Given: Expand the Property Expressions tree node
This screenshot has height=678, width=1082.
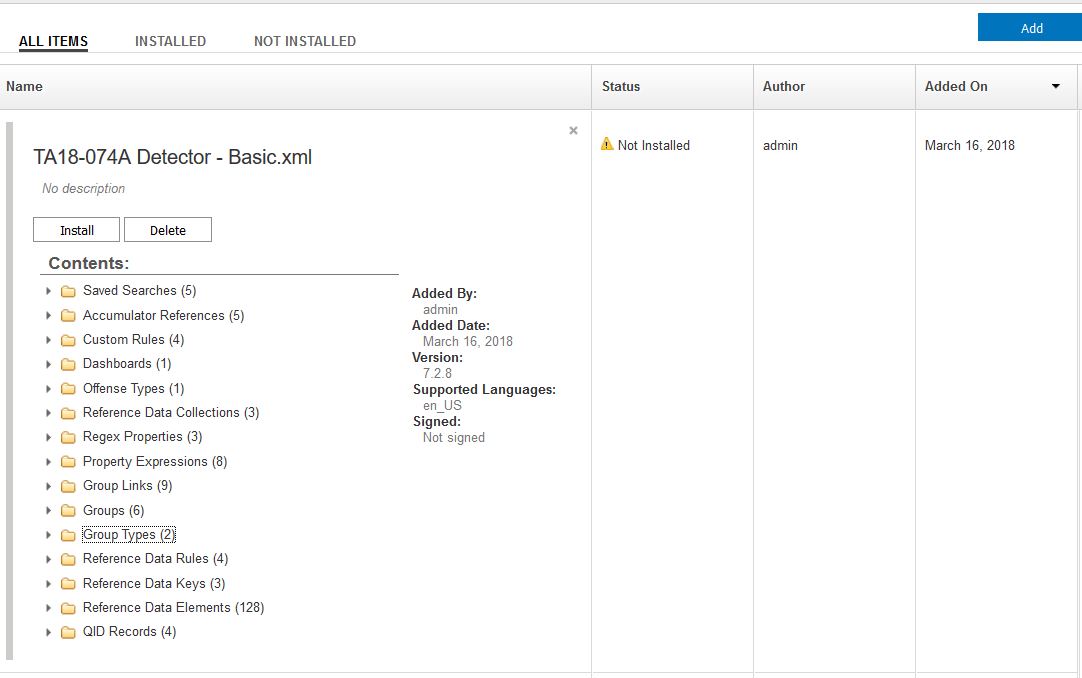Looking at the screenshot, I should point(48,462).
